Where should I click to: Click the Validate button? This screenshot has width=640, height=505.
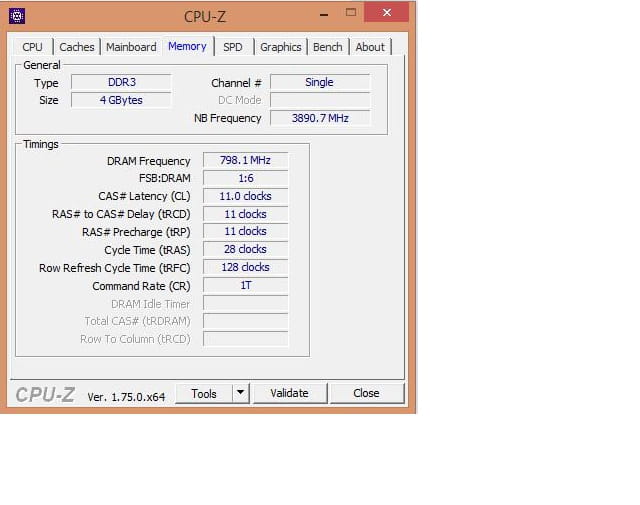pyautogui.click(x=289, y=393)
